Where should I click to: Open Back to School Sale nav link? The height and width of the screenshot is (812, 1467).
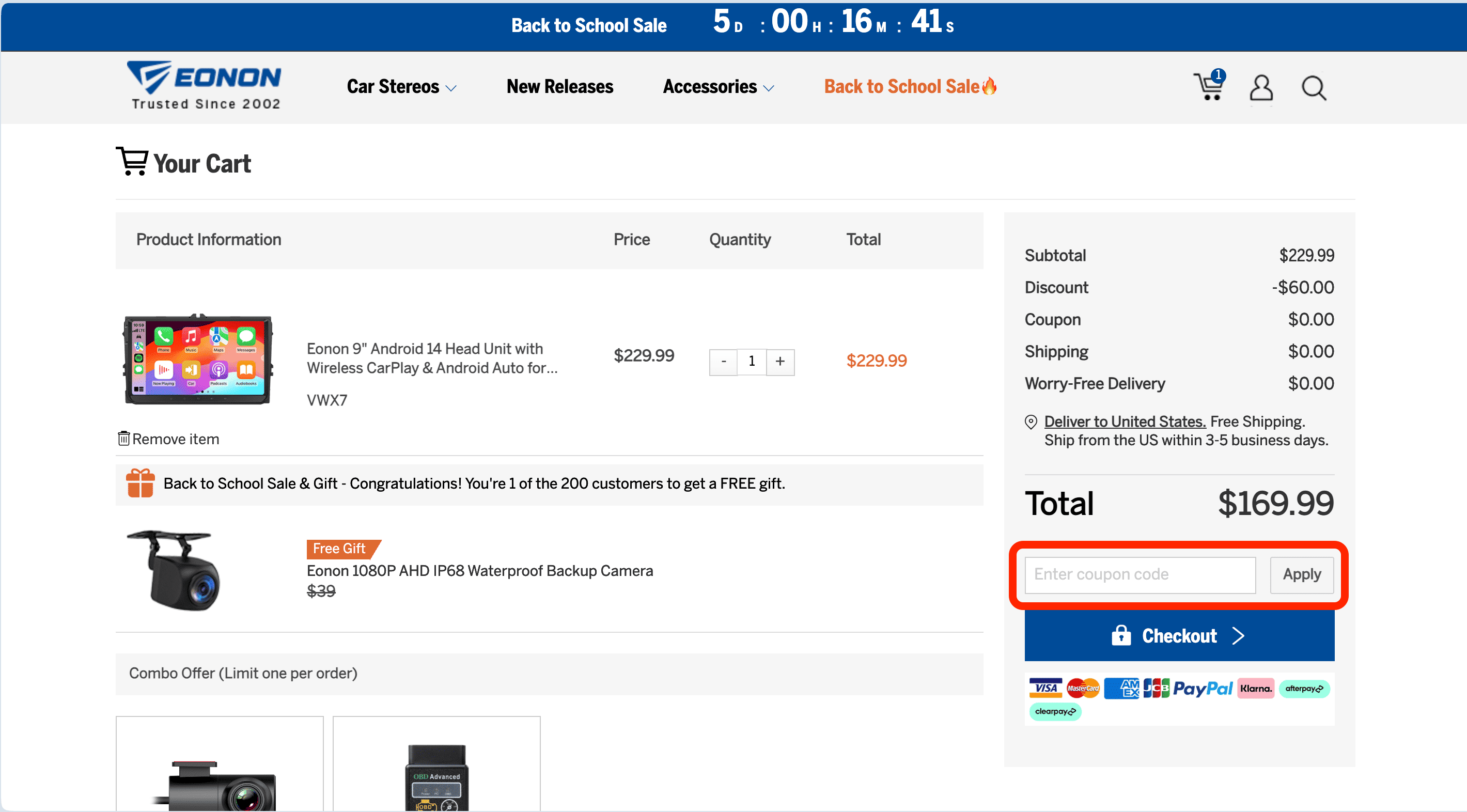point(910,87)
